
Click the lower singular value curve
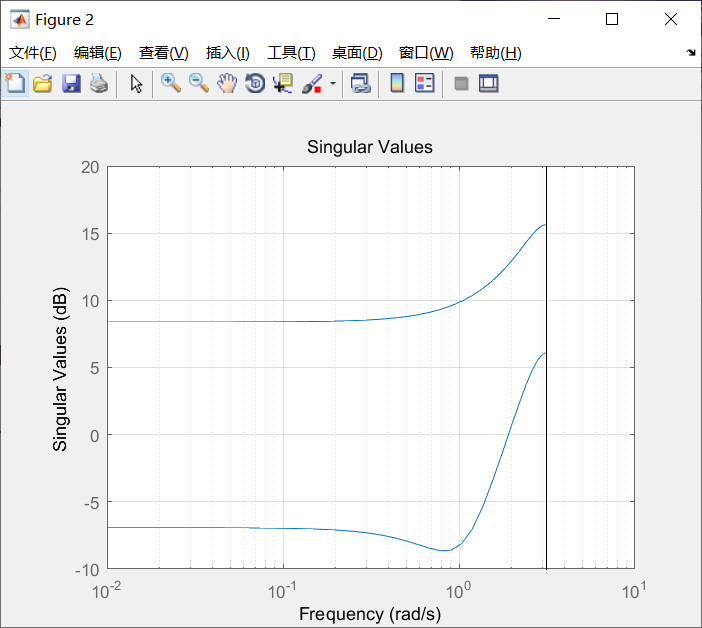tap(509, 434)
